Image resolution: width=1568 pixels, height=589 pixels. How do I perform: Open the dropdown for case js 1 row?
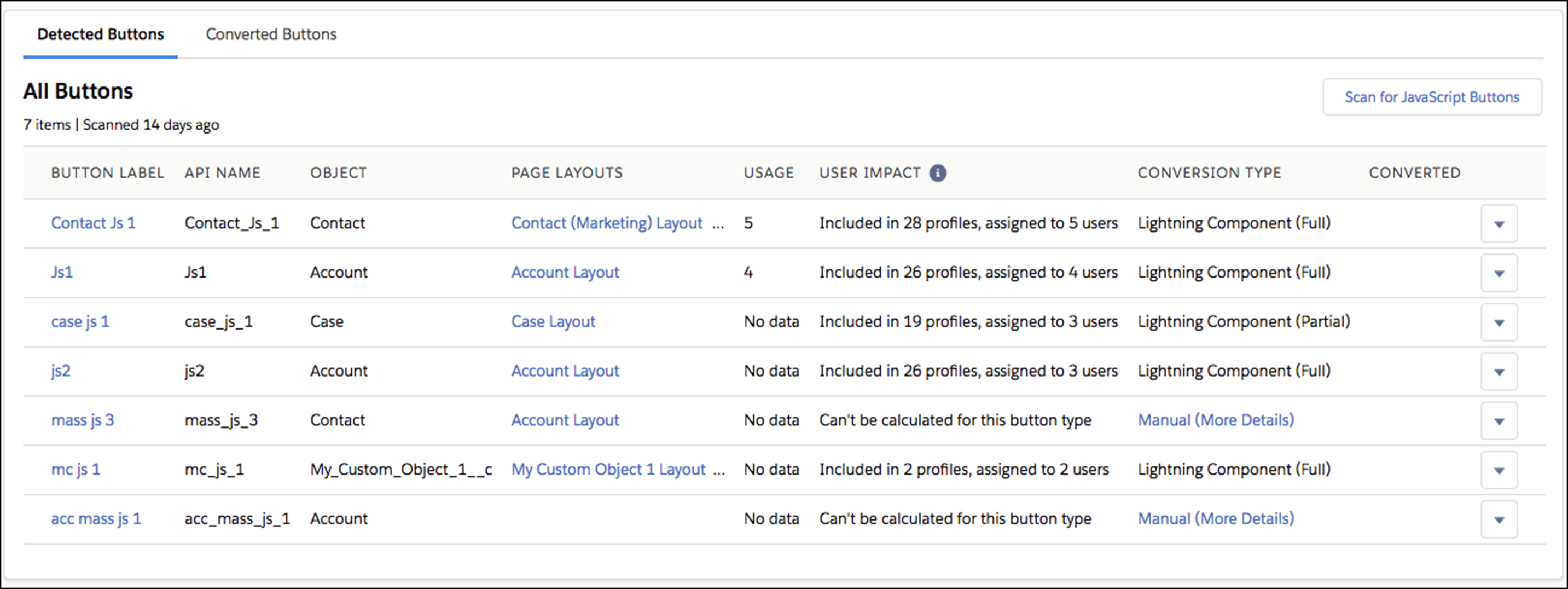[x=1499, y=322]
